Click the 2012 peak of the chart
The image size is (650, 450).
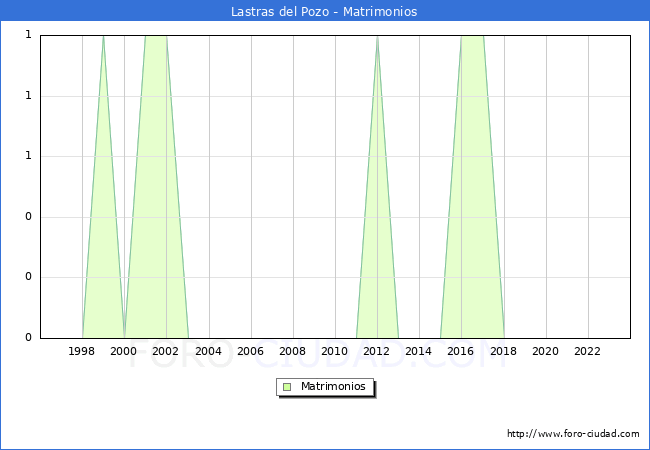(x=377, y=38)
